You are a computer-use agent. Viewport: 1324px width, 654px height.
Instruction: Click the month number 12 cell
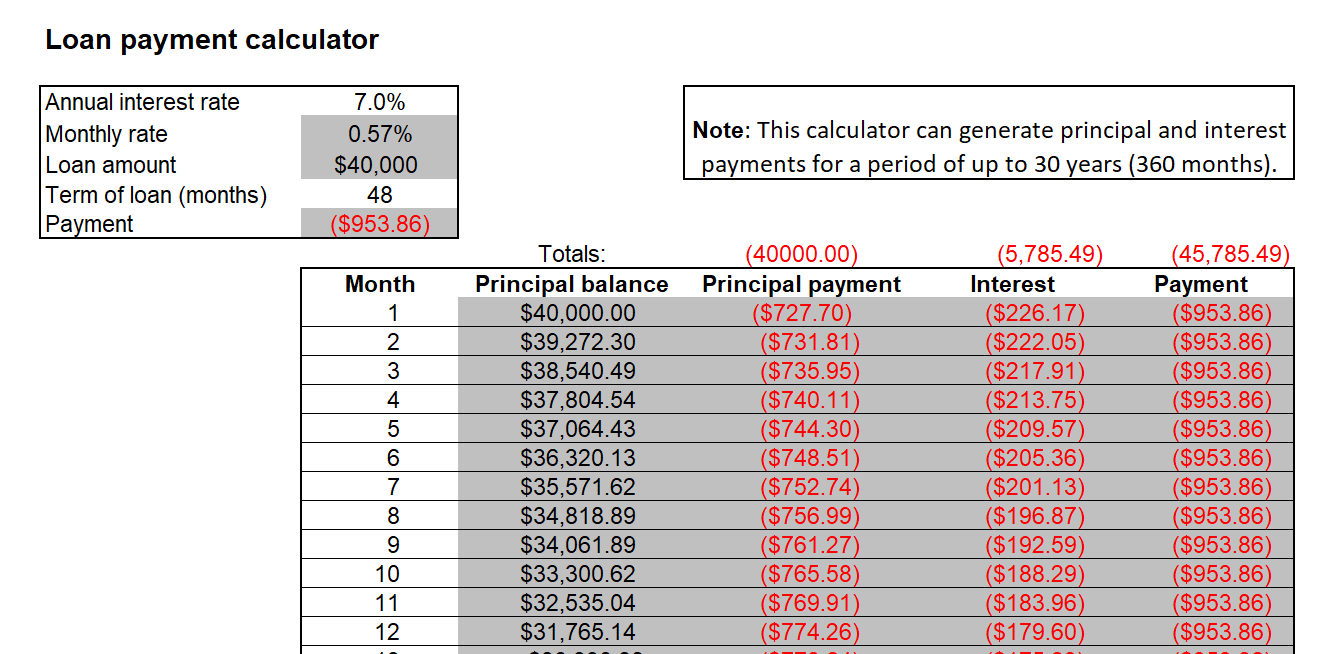coord(380,632)
